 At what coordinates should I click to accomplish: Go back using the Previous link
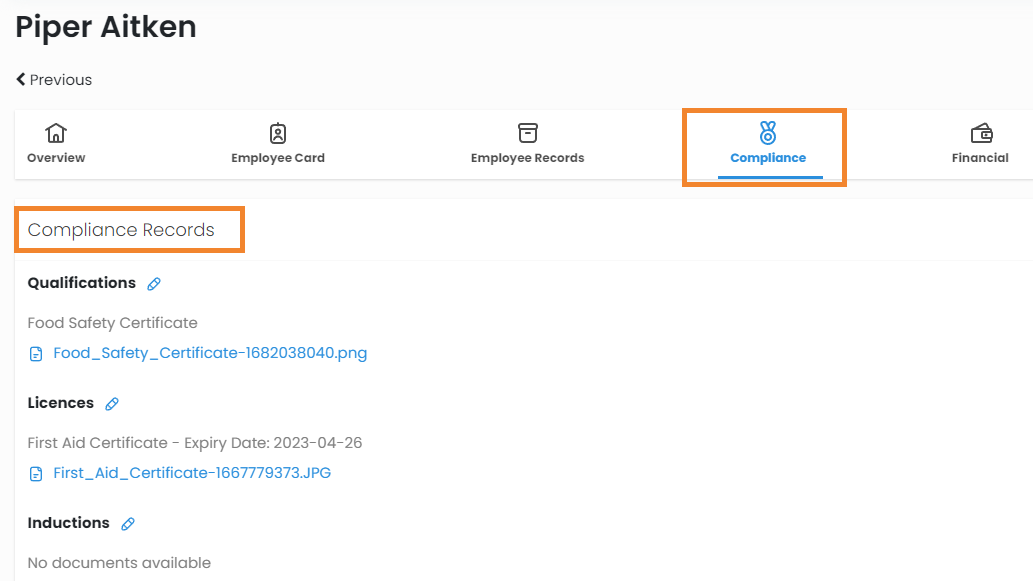coord(60,80)
